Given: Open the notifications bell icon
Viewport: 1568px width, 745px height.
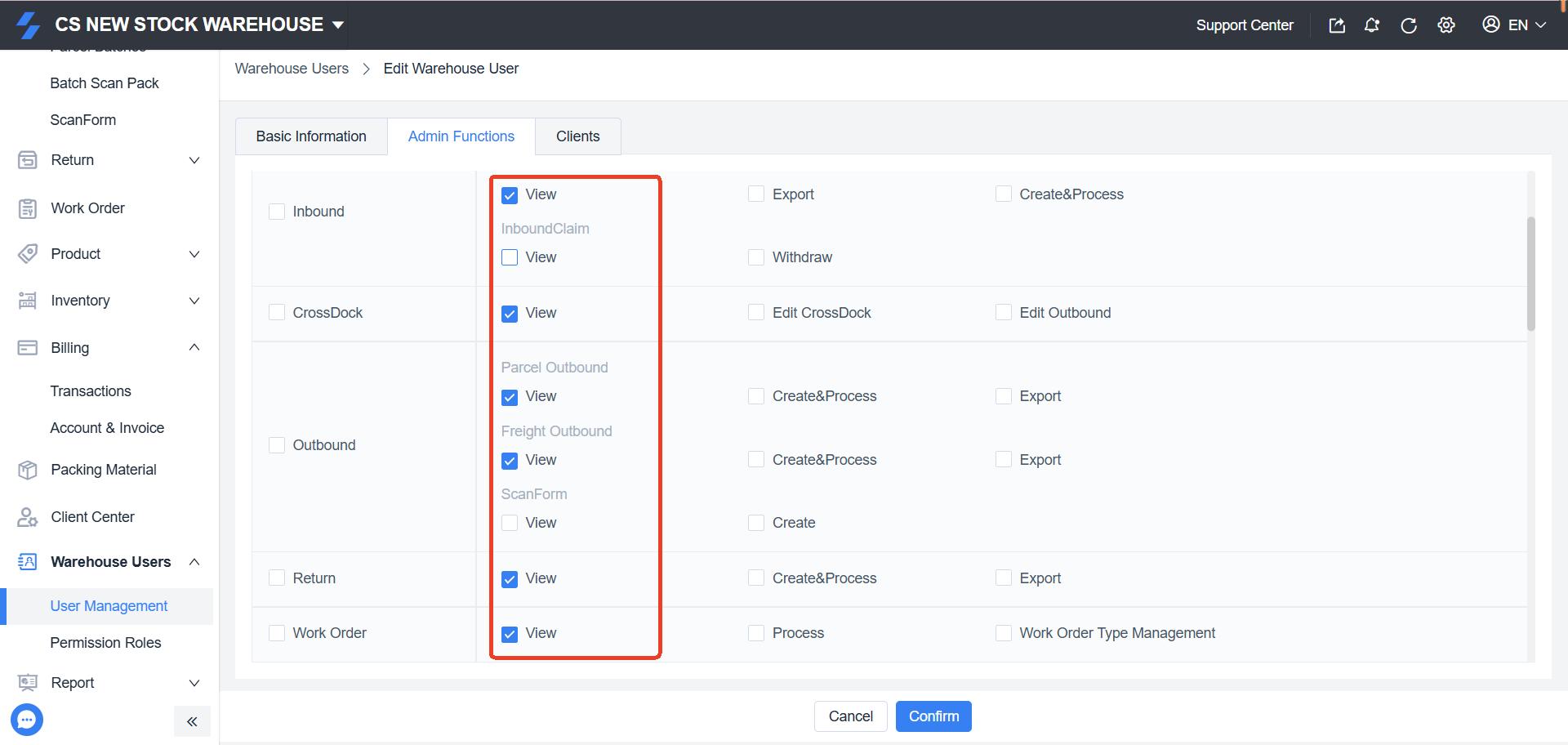Looking at the screenshot, I should (1372, 25).
